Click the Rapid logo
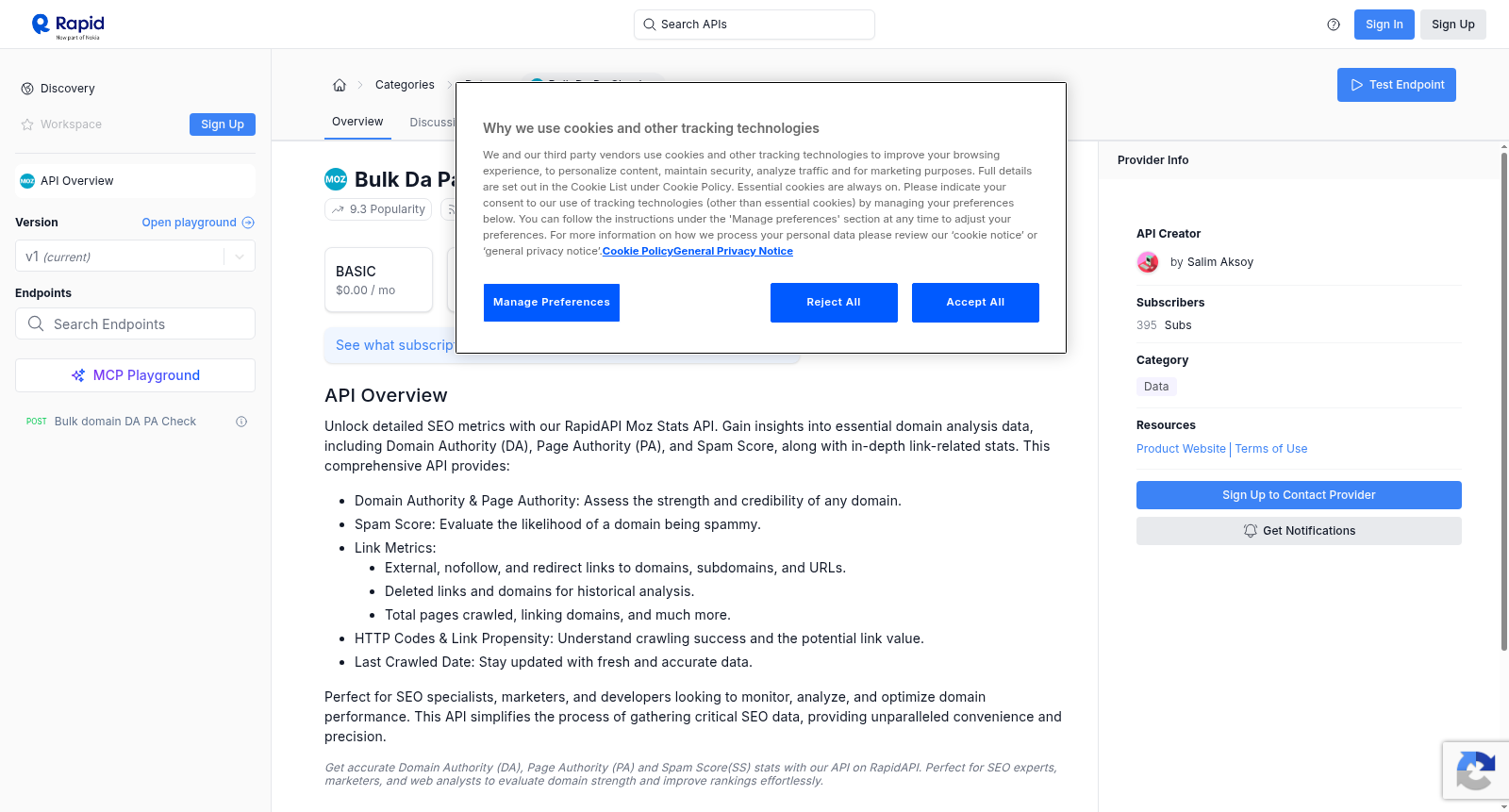The image size is (1509, 812). pos(68,25)
